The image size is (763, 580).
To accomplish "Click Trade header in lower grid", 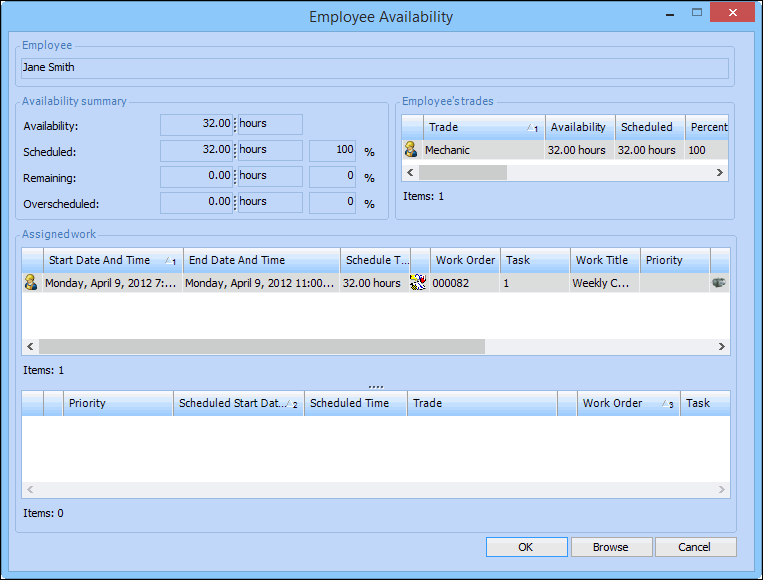I will point(482,403).
